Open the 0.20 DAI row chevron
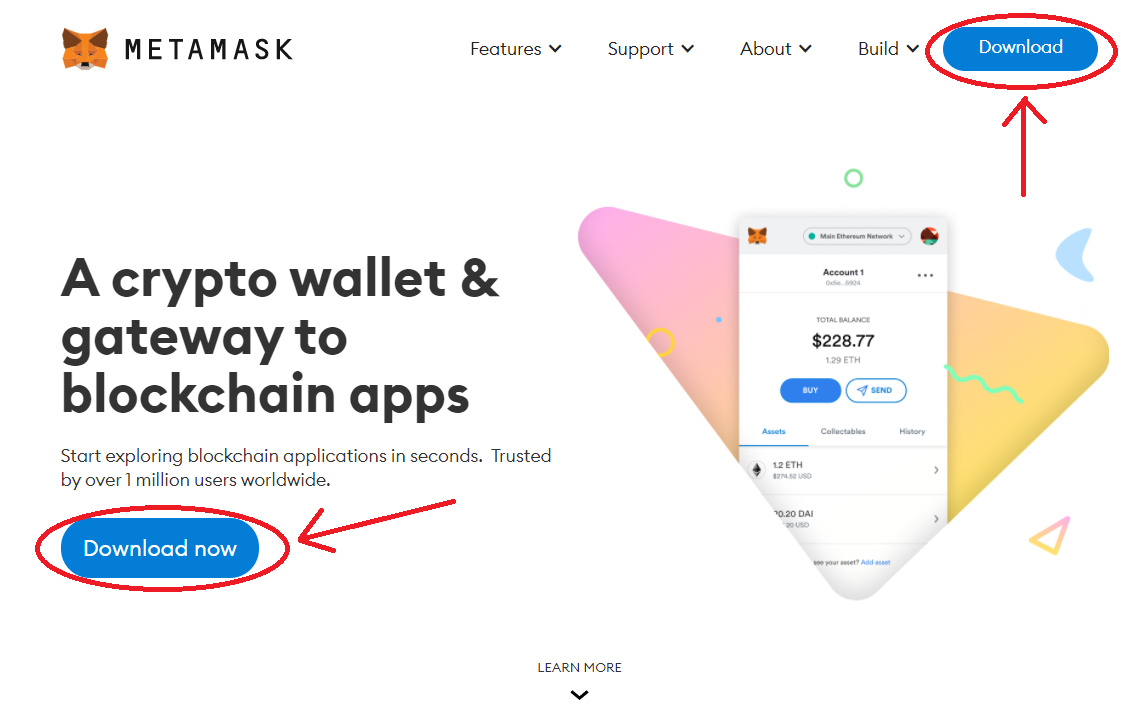This screenshot has height=710, width=1146. click(x=936, y=518)
